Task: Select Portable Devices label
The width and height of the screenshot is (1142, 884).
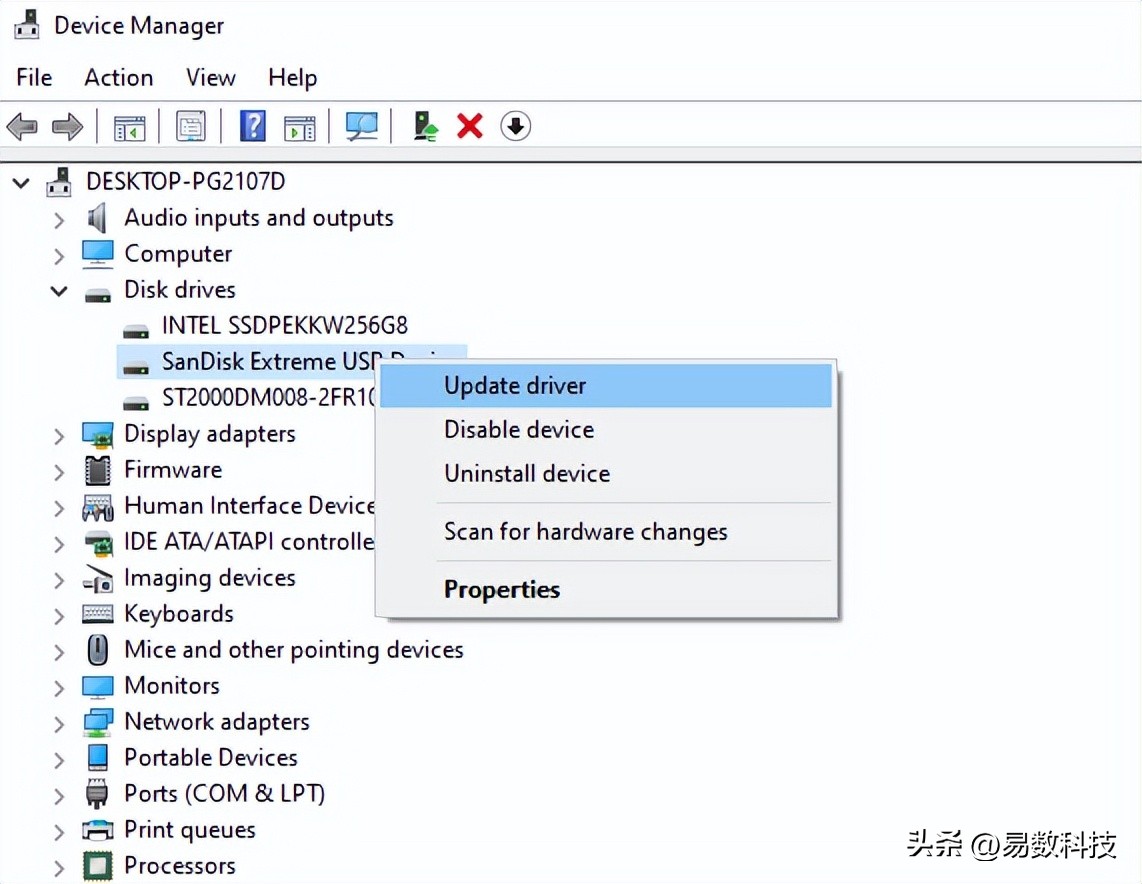Action: coord(211,757)
